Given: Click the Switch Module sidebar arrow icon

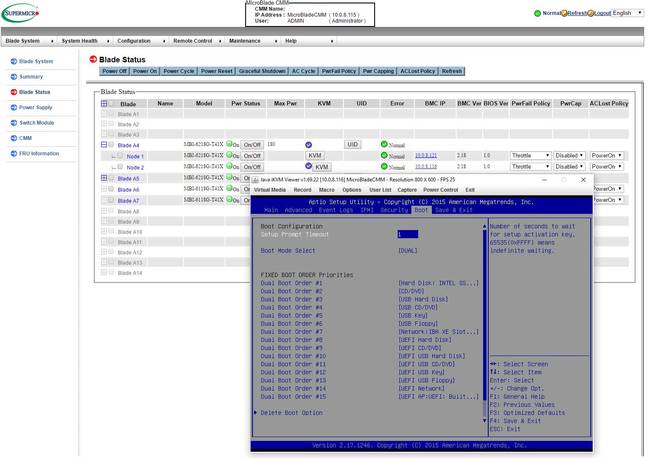Looking at the screenshot, I should click(x=14, y=122).
